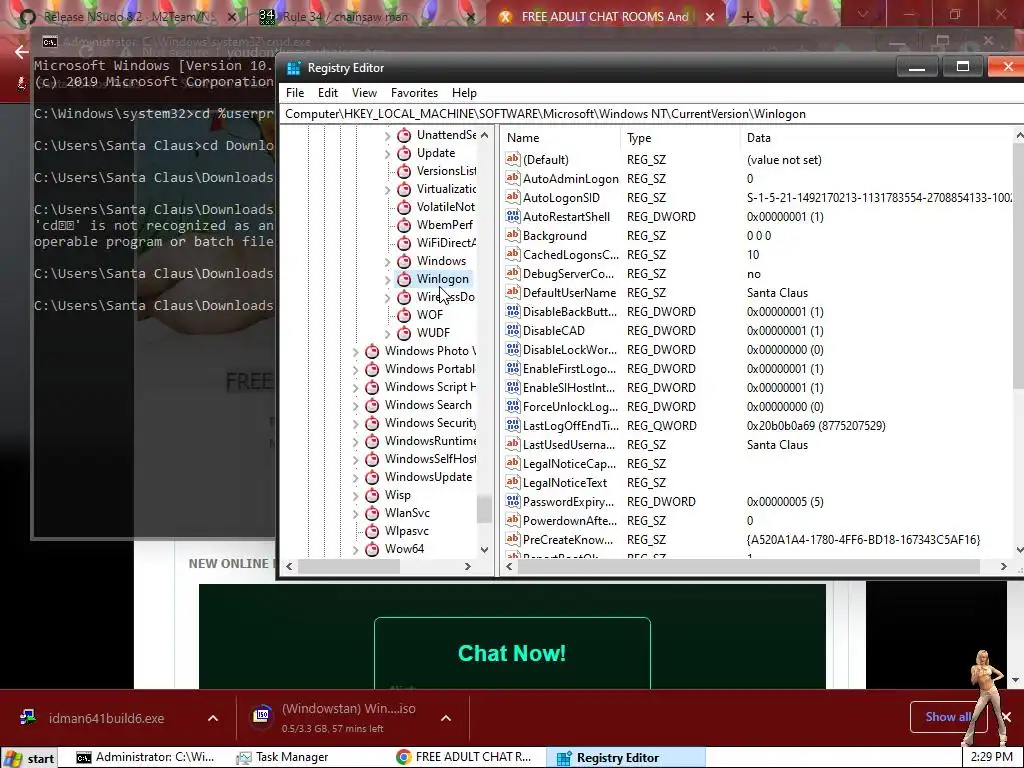Expand the Update key in tree
Screen dimensions: 1024x768
point(387,153)
